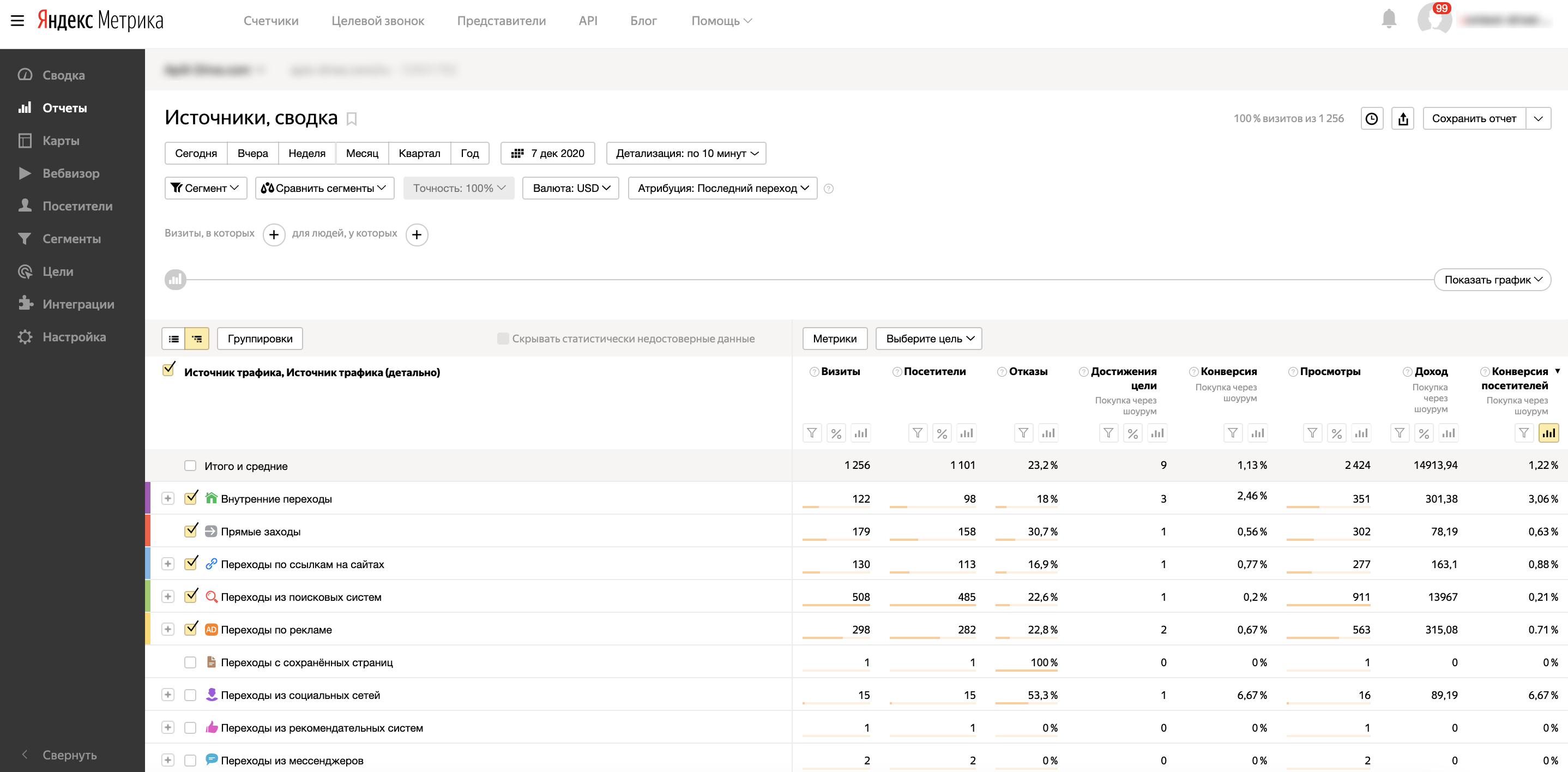Click chart icon under Визиты column
This screenshot has height=772, width=1568.
pyautogui.click(x=861, y=433)
